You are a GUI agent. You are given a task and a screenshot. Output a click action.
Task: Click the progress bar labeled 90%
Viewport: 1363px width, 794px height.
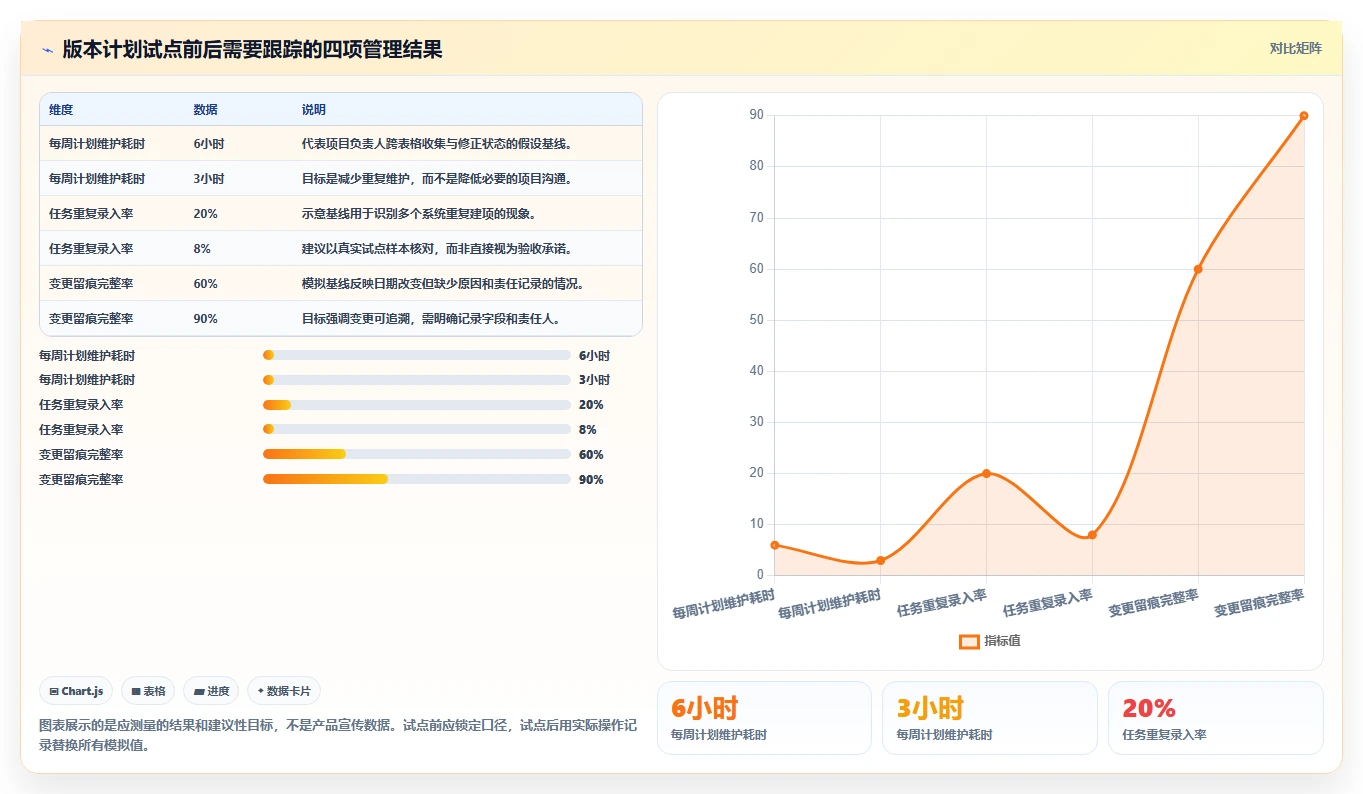click(417, 480)
